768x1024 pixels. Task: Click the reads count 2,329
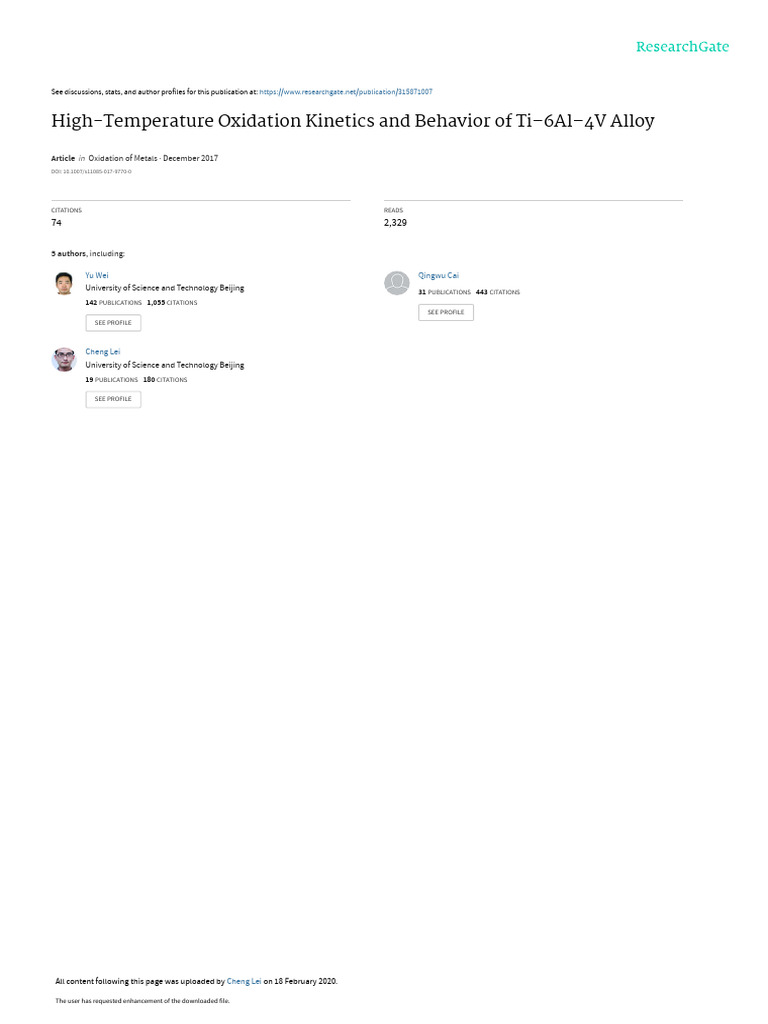click(395, 223)
